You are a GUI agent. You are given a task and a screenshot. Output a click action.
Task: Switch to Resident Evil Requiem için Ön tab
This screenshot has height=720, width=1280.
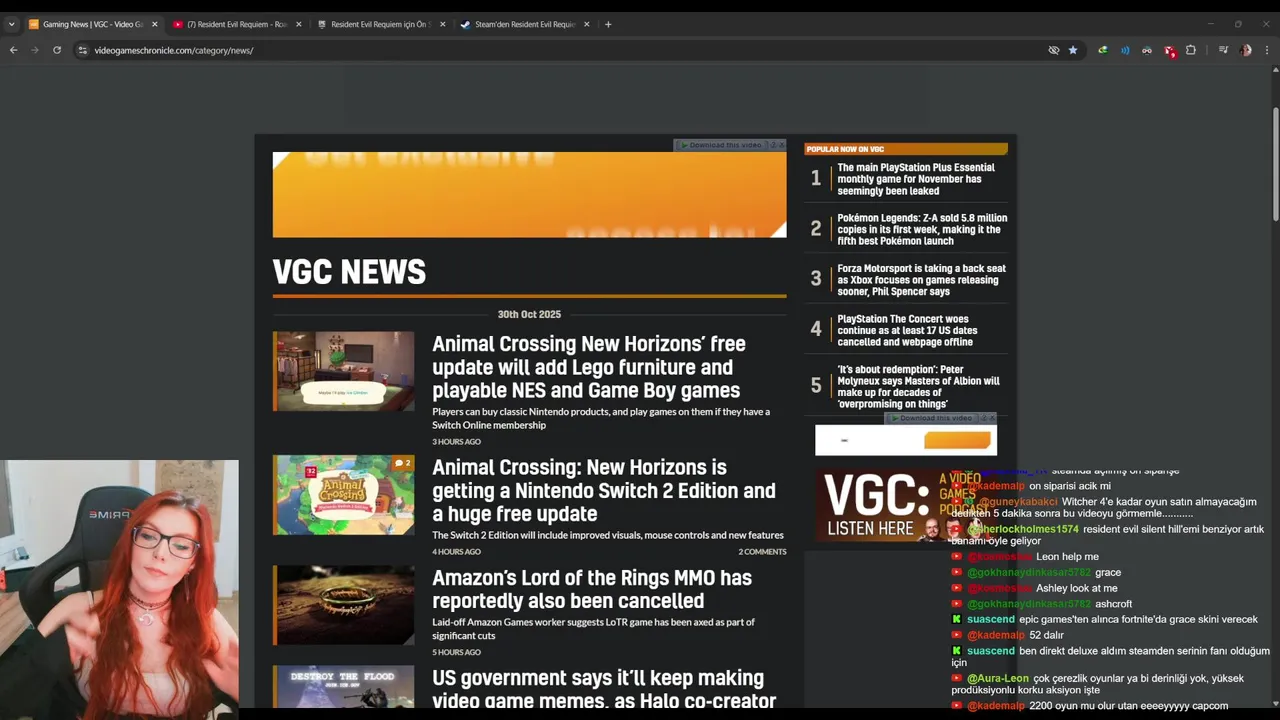pos(380,24)
